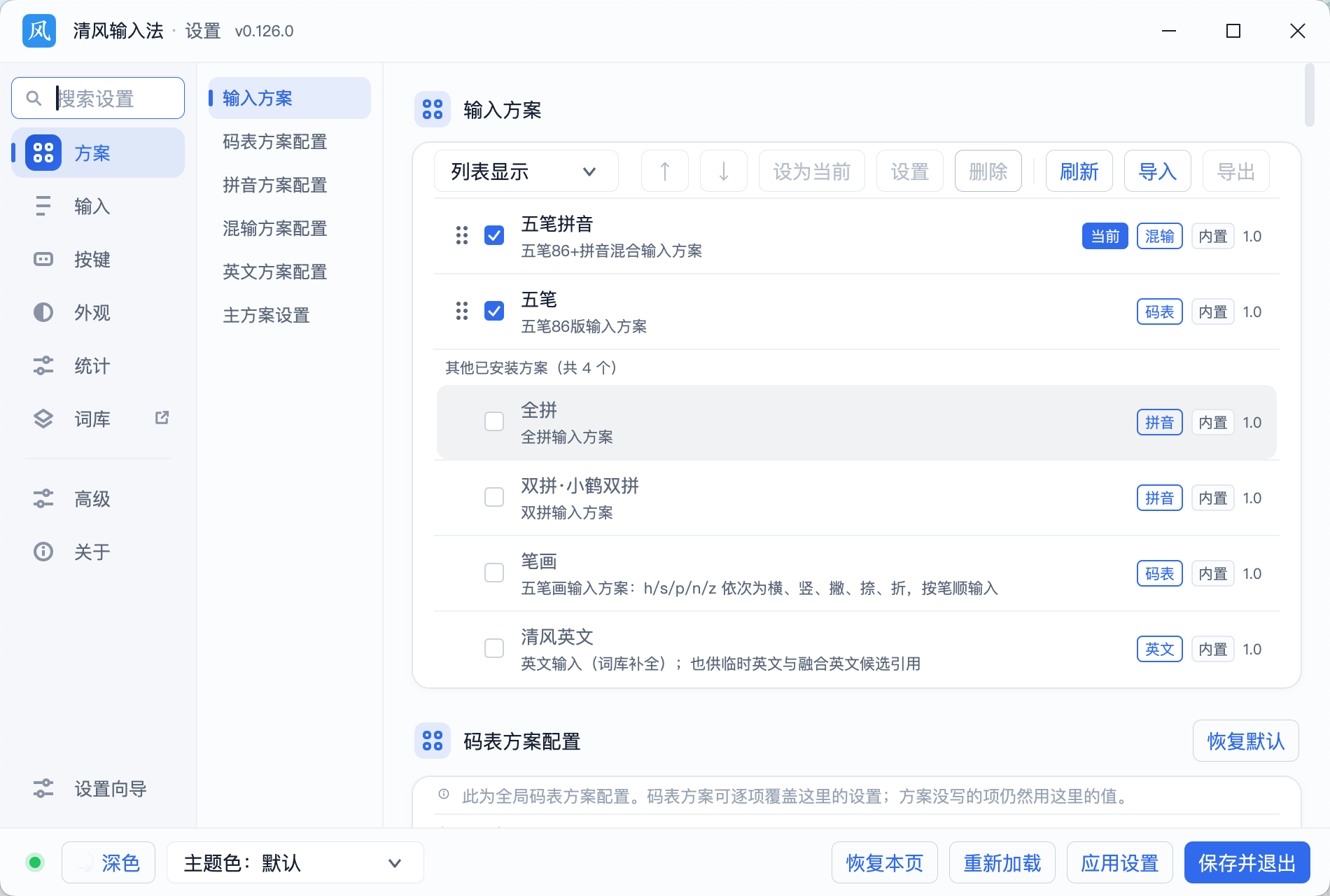Click the 按键 keyboard icon
Image resolution: width=1330 pixels, height=896 pixels.
click(x=43, y=259)
